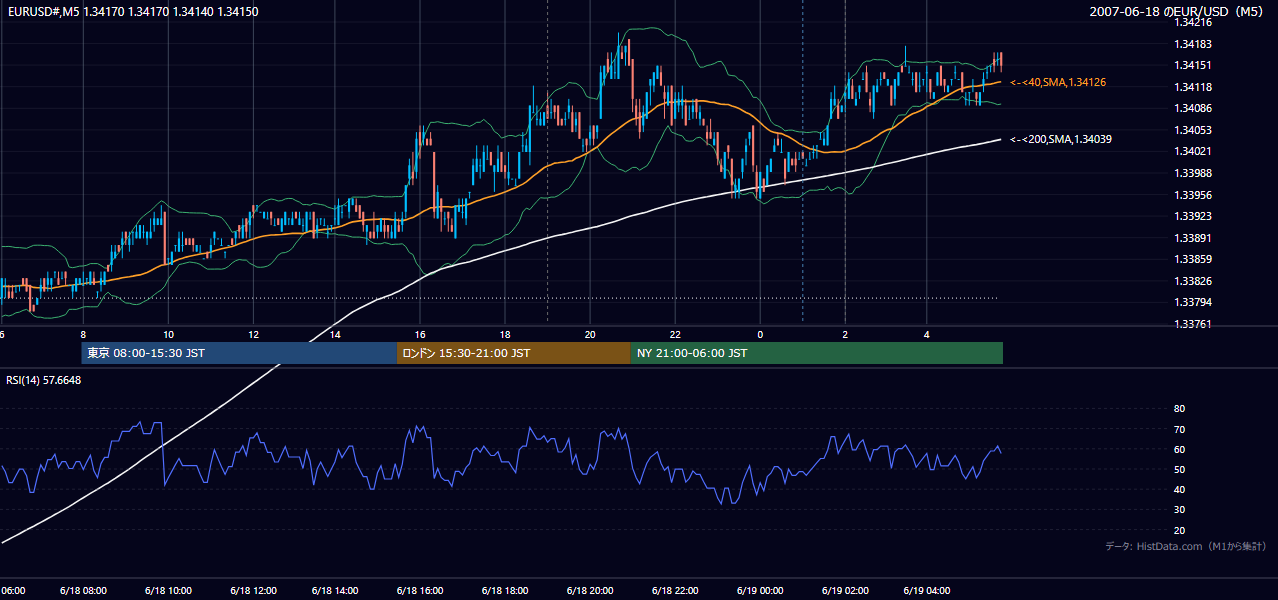1278x600 pixels.
Task: Click price axis value 1.34183
Action: point(1192,44)
